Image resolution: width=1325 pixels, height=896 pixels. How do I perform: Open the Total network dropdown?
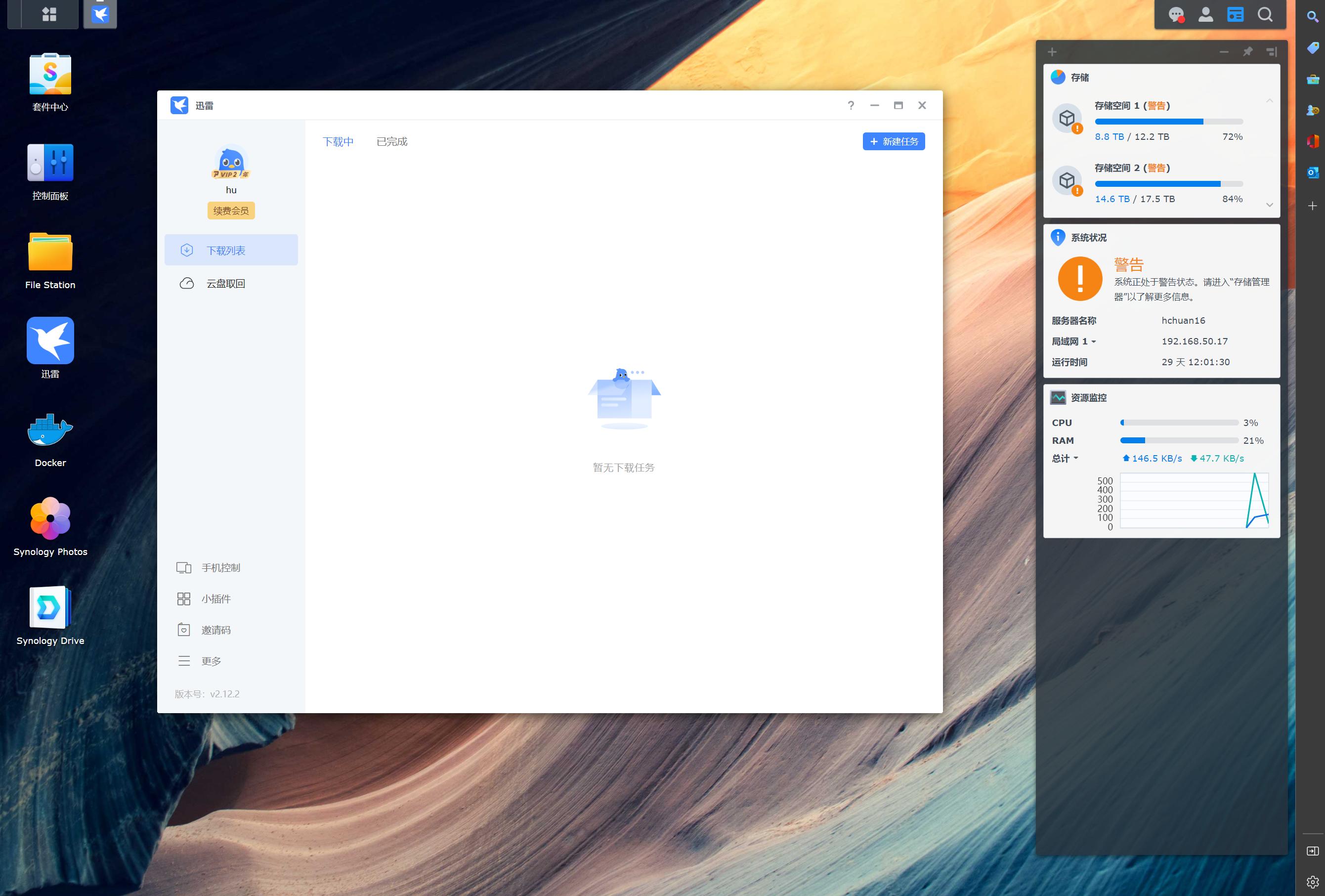click(1075, 458)
